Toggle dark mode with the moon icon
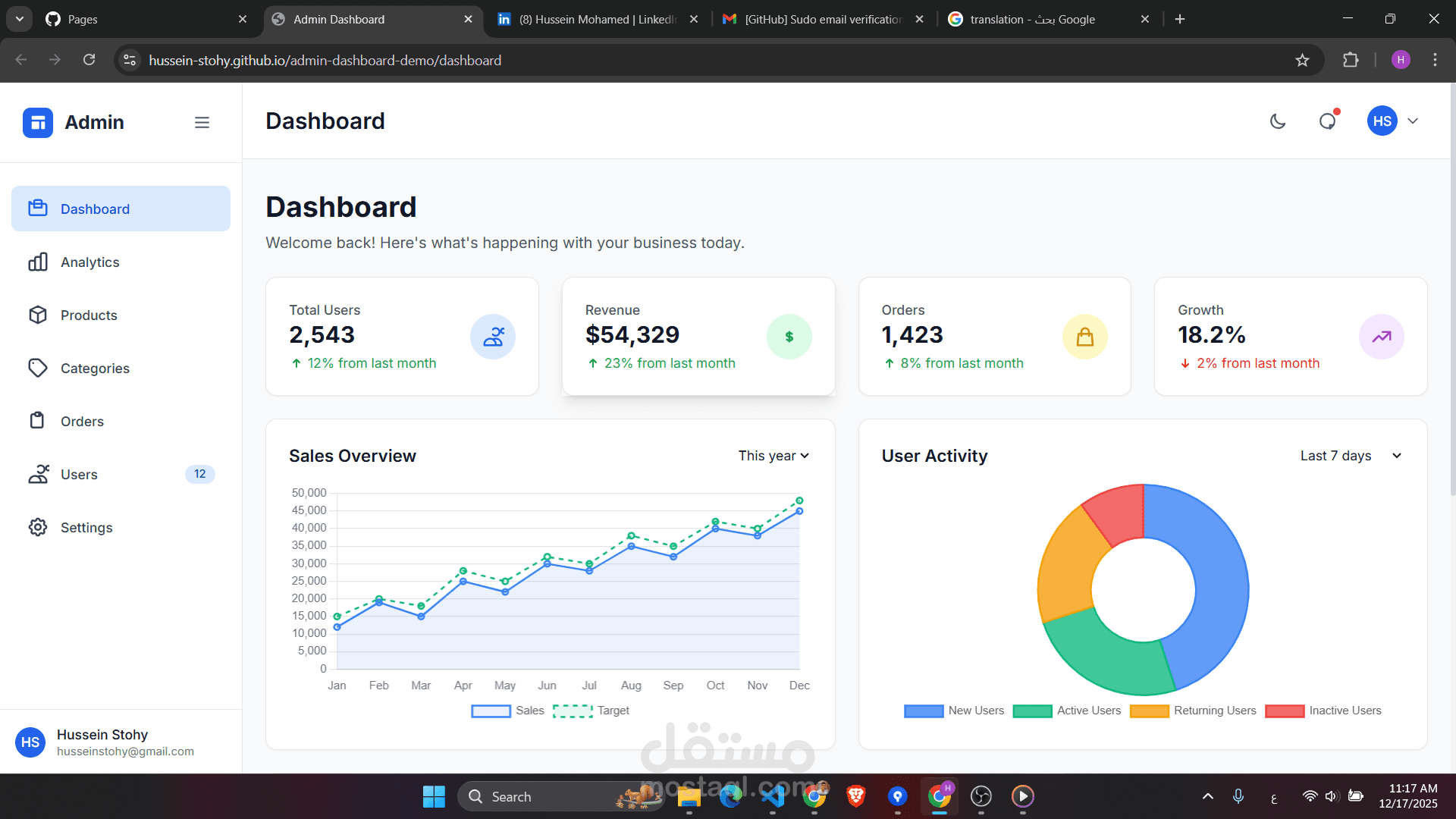1456x819 pixels. 1278,121
